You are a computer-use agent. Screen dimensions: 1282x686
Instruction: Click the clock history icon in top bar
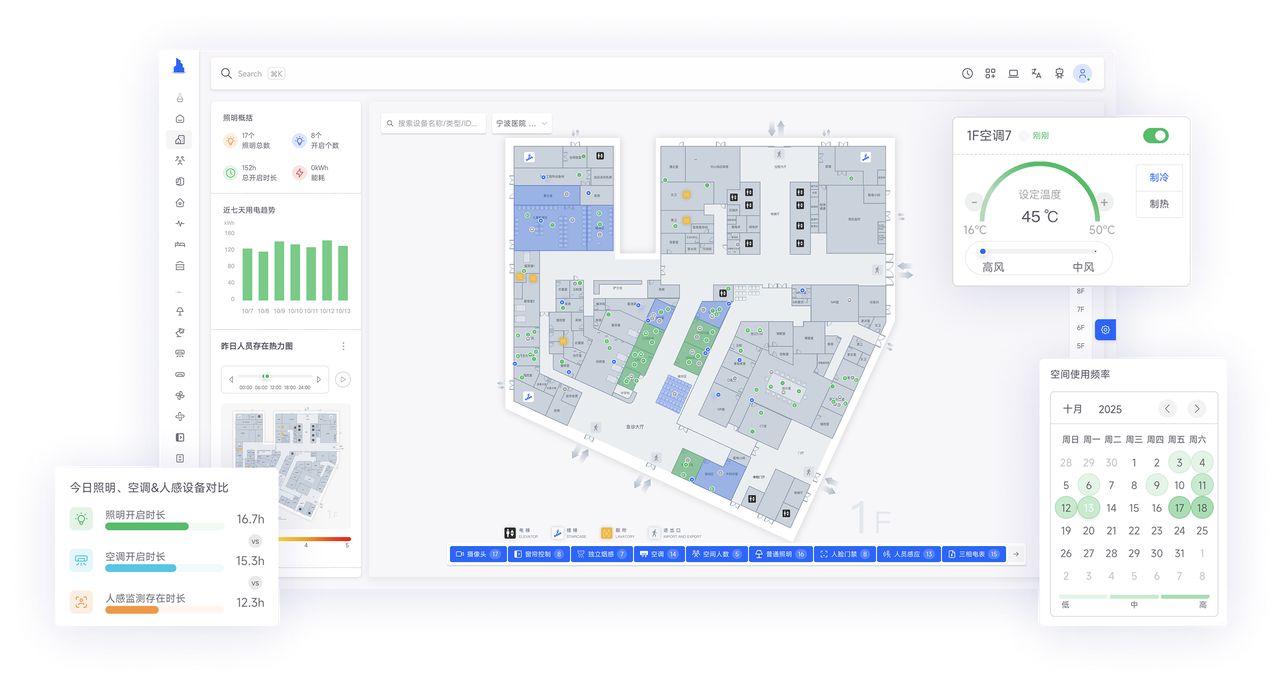pyautogui.click(x=967, y=74)
